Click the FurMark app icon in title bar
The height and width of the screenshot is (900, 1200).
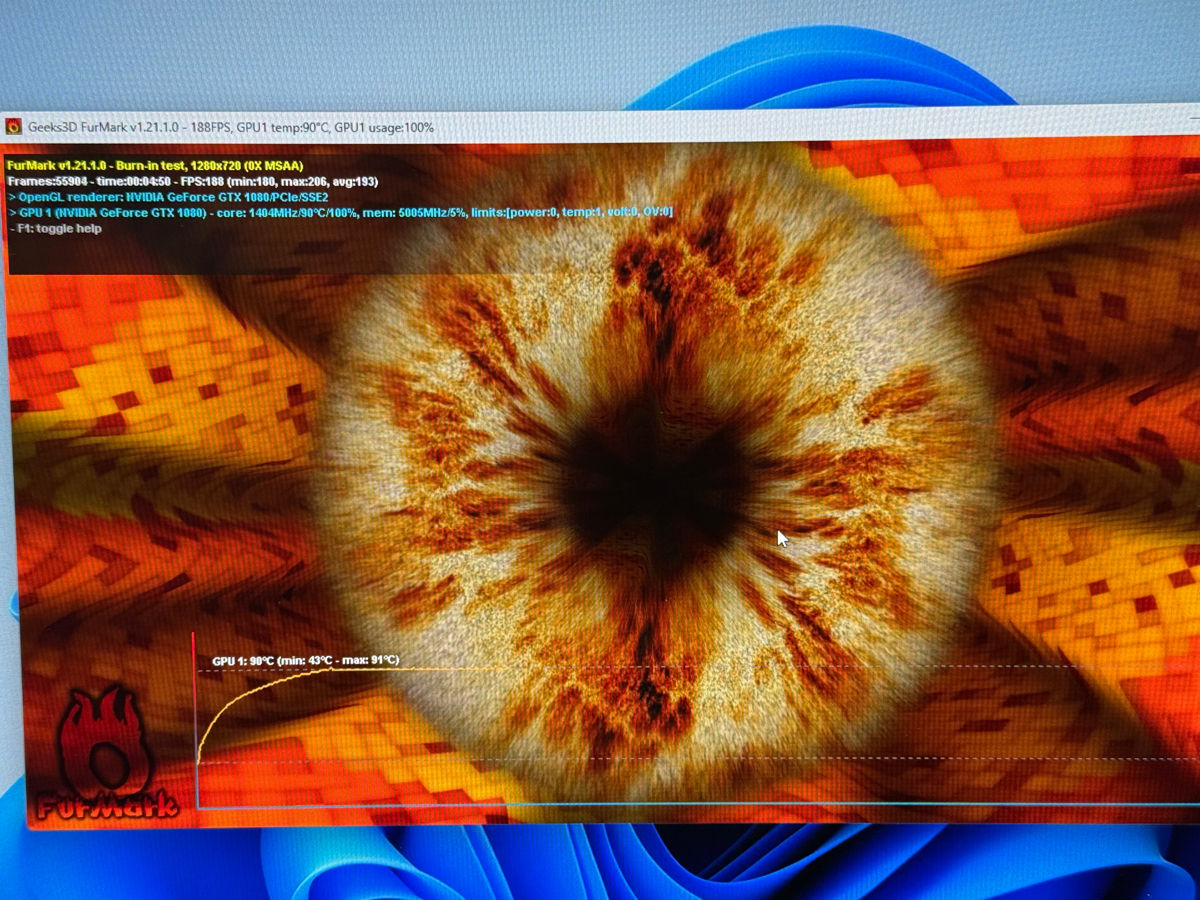click(14, 126)
